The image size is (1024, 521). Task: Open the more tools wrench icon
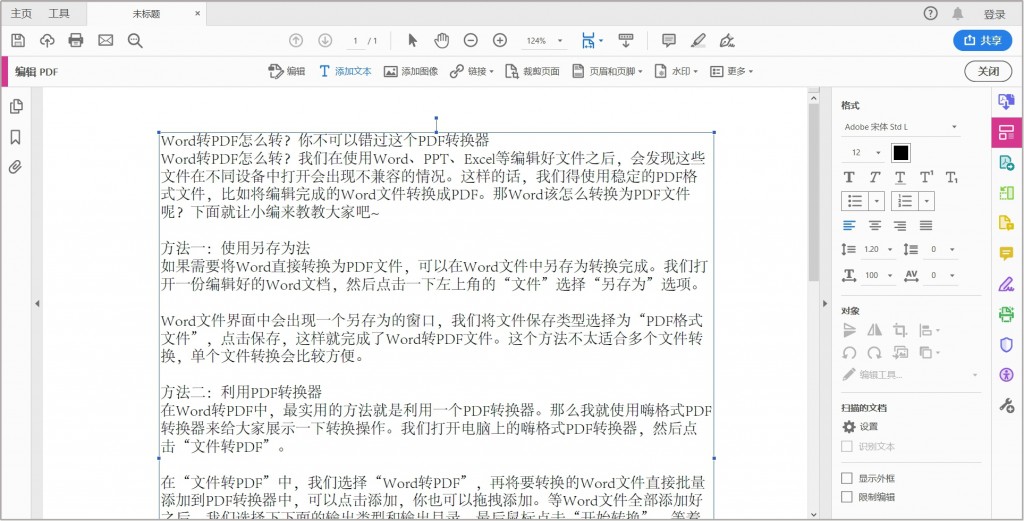tap(1007, 405)
